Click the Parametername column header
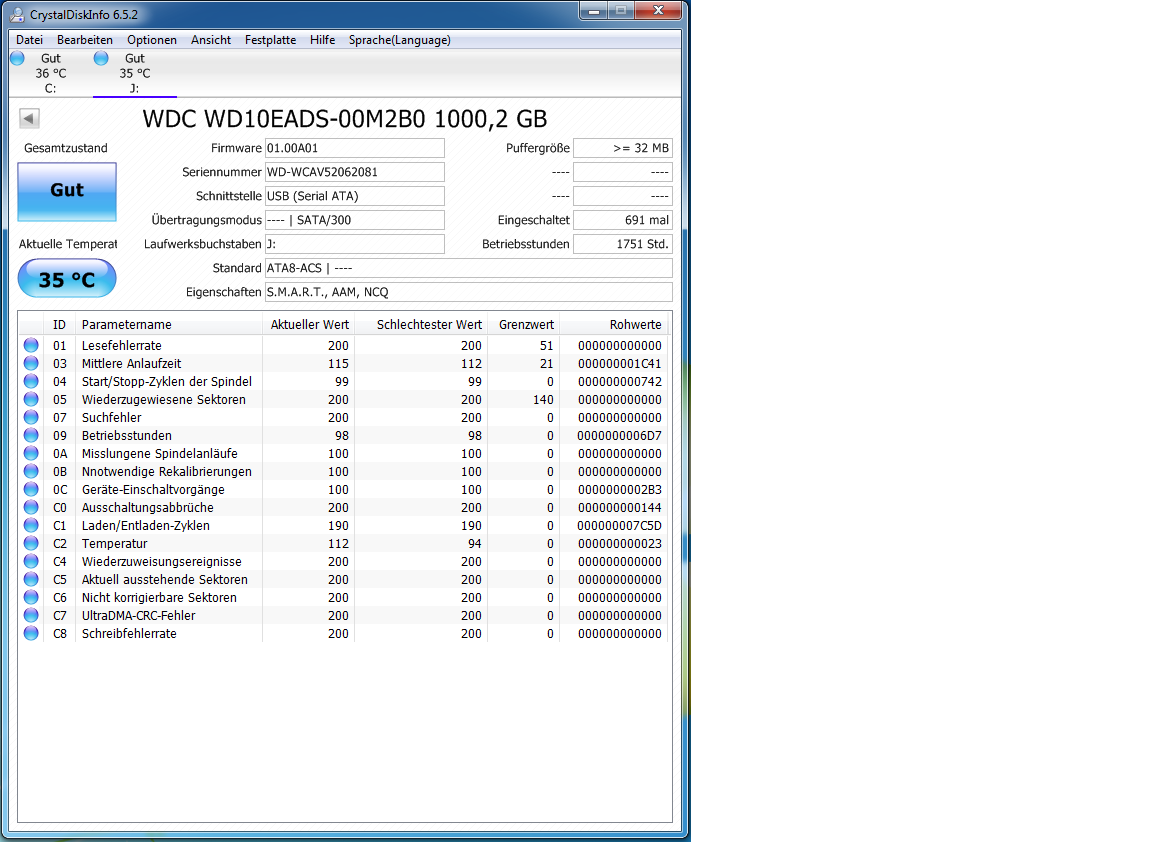Viewport: 1152px width, 842px height. (x=168, y=325)
